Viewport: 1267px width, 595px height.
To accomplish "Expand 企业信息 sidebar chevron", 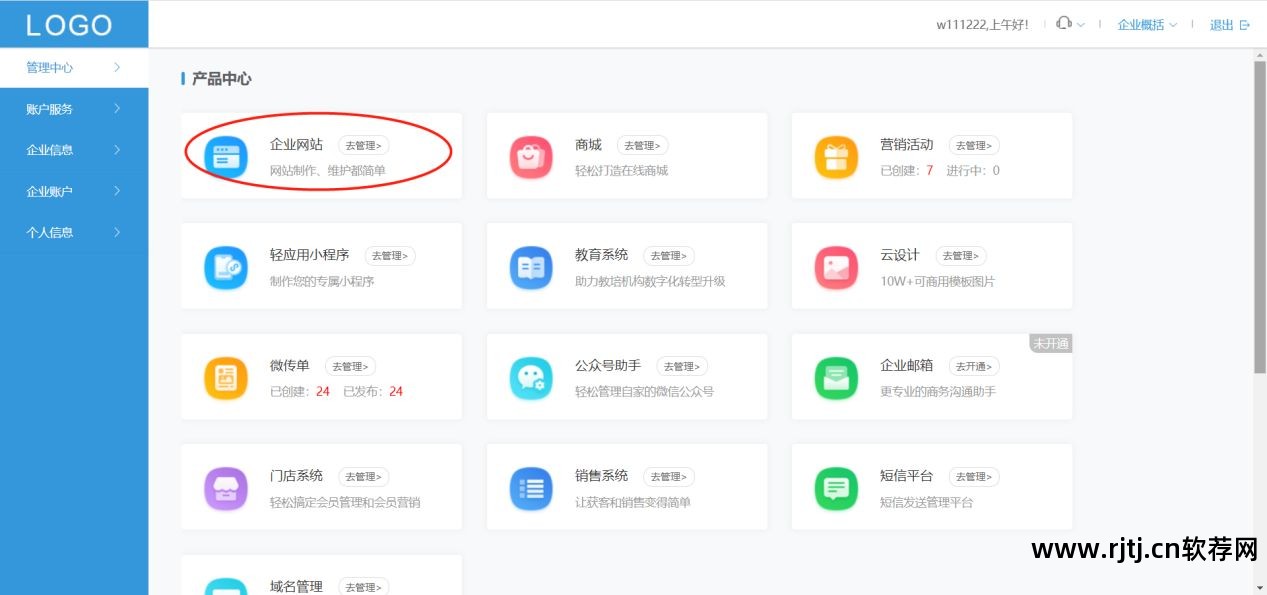I will point(117,149).
